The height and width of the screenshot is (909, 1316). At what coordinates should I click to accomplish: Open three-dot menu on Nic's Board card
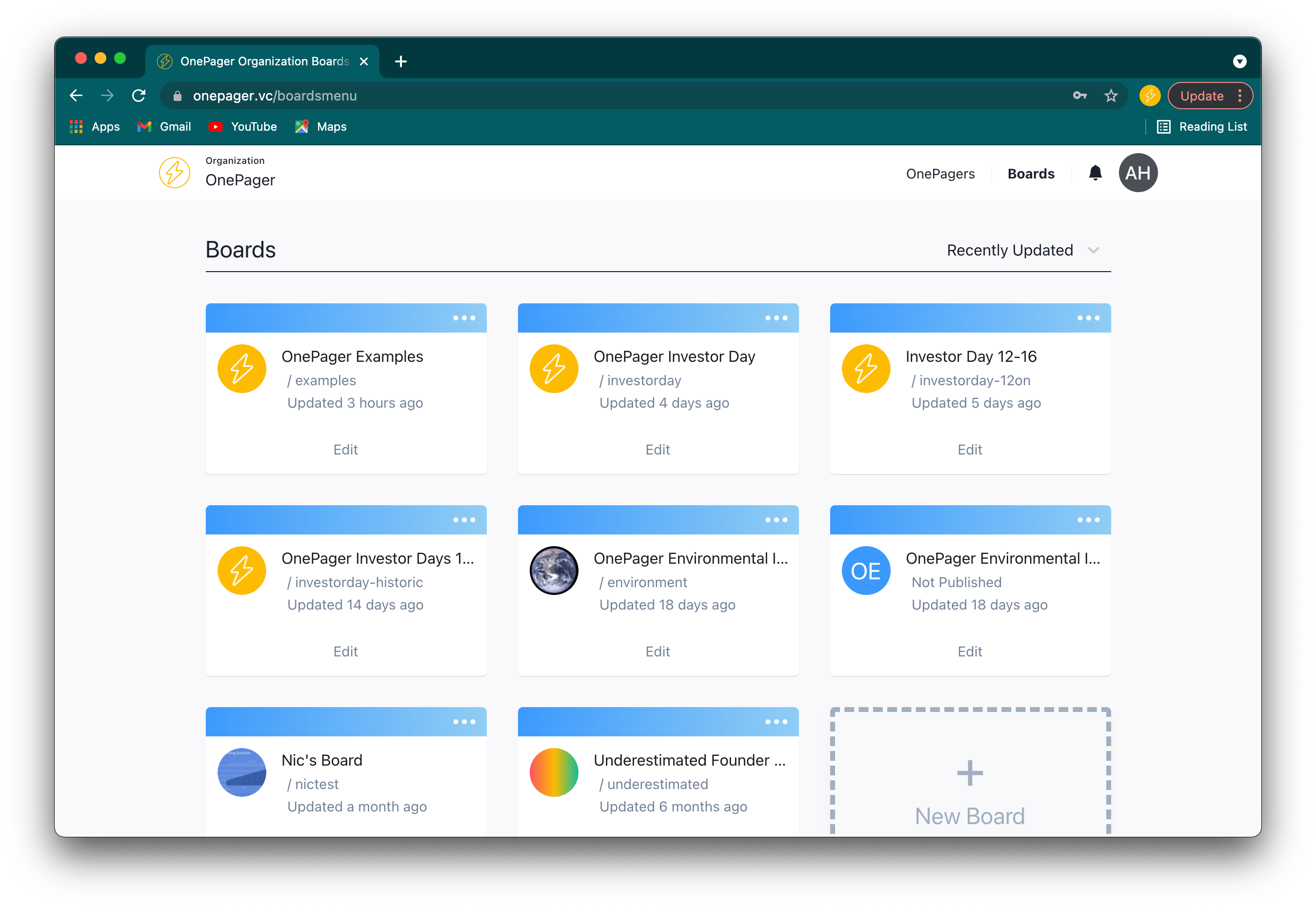[464, 722]
